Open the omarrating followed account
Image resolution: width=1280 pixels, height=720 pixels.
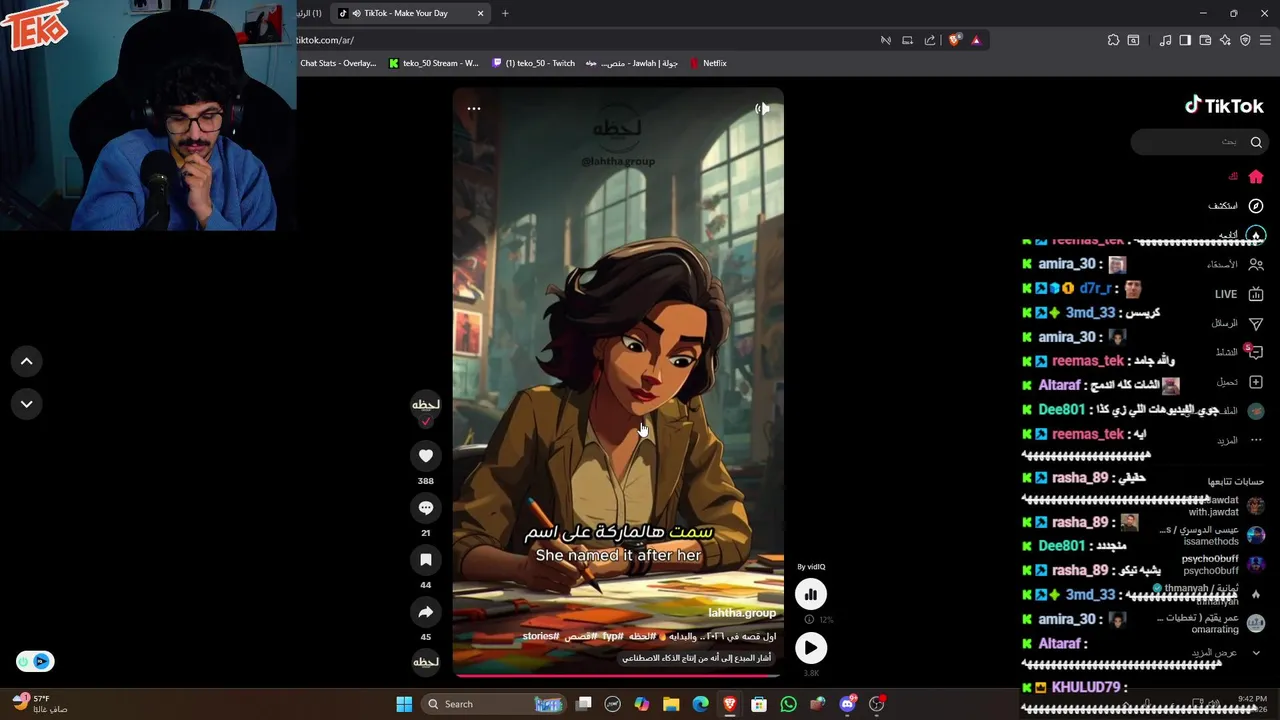pyautogui.click(x=1212, y=623)
